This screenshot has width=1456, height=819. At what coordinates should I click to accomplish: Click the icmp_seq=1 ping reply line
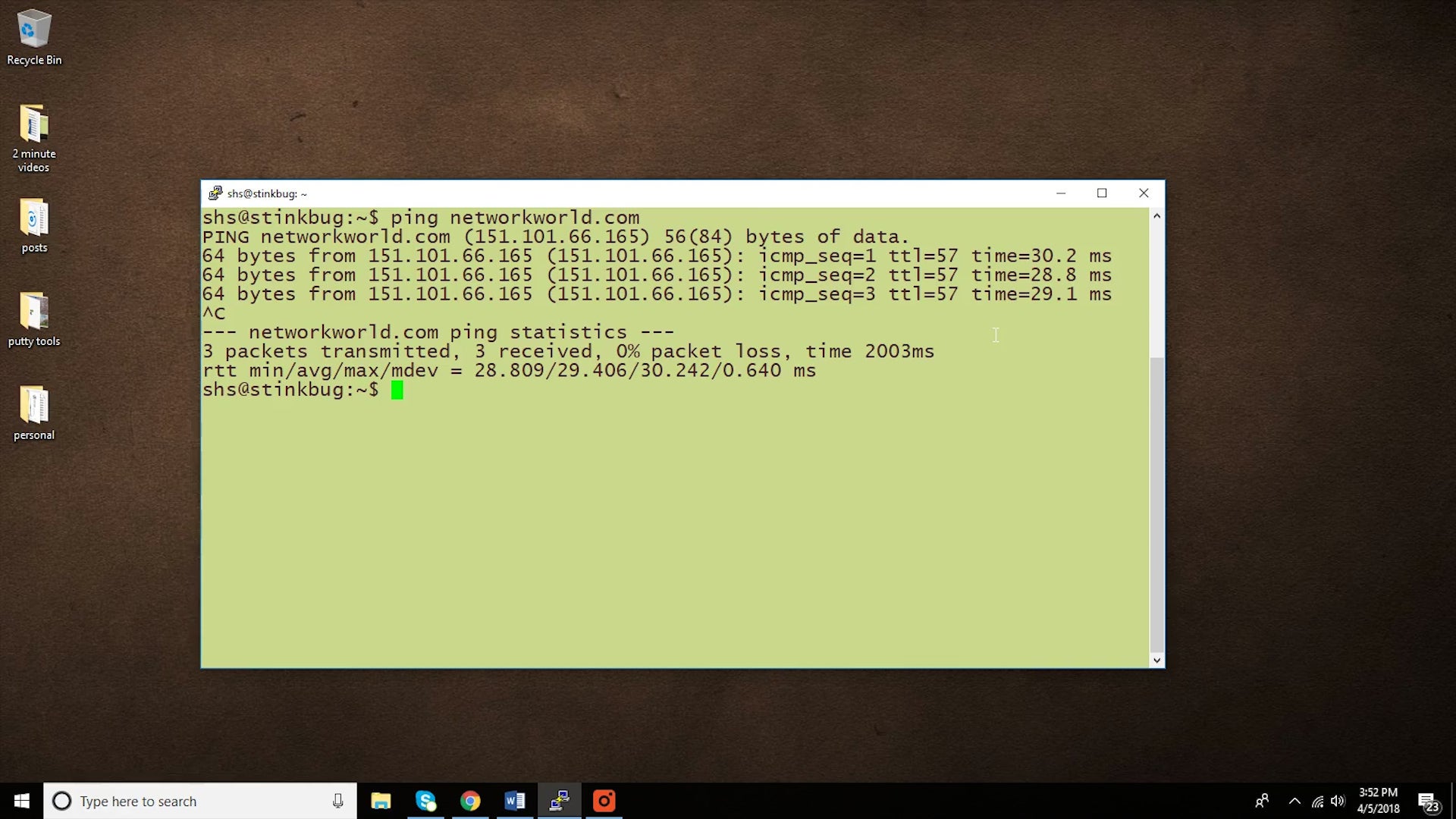click(x=657, y=256)
